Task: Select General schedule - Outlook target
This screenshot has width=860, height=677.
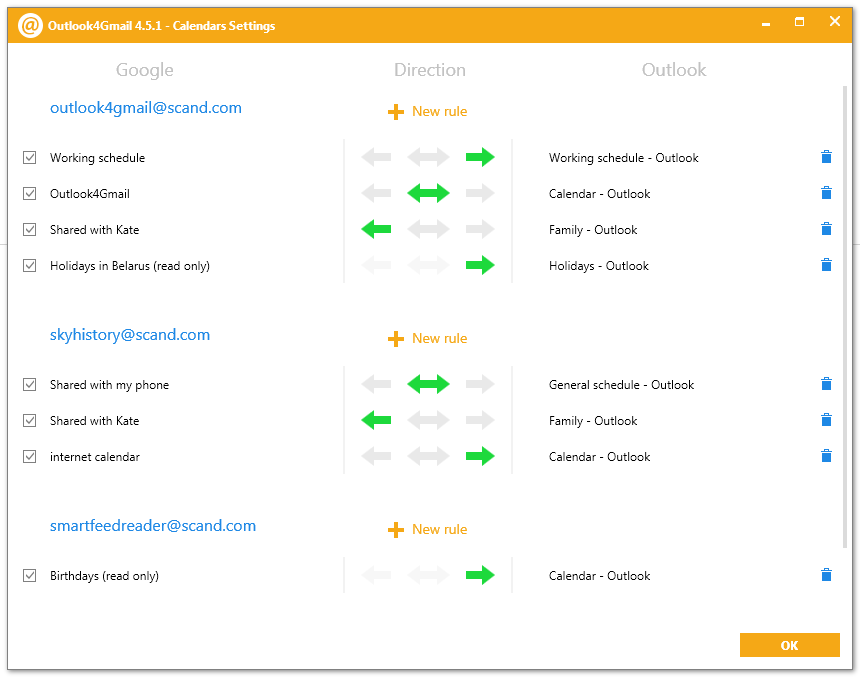Action: pos(621,385)
